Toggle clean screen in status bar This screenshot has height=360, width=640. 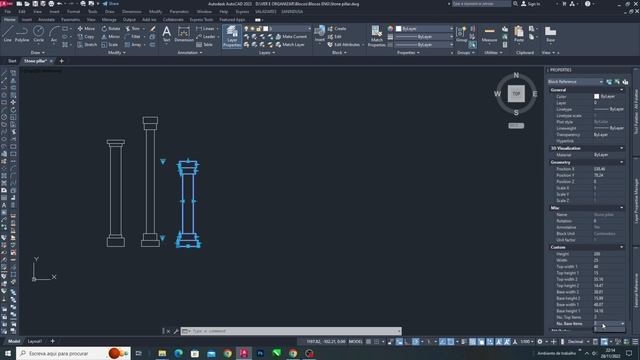coord(627,341)
